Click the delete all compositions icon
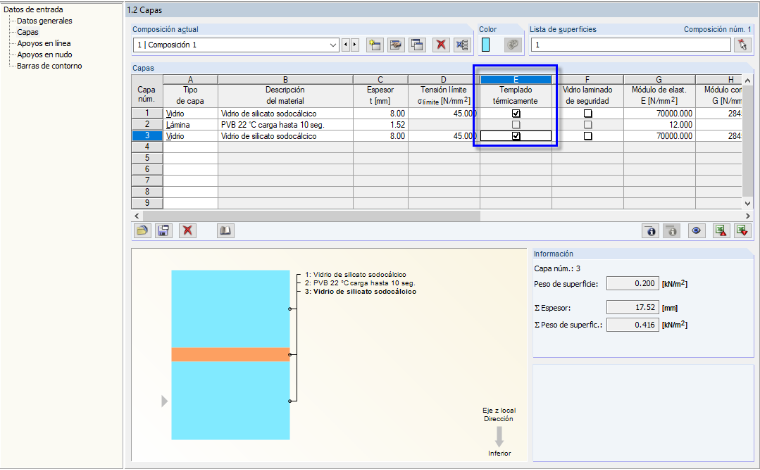 [462, 45]
